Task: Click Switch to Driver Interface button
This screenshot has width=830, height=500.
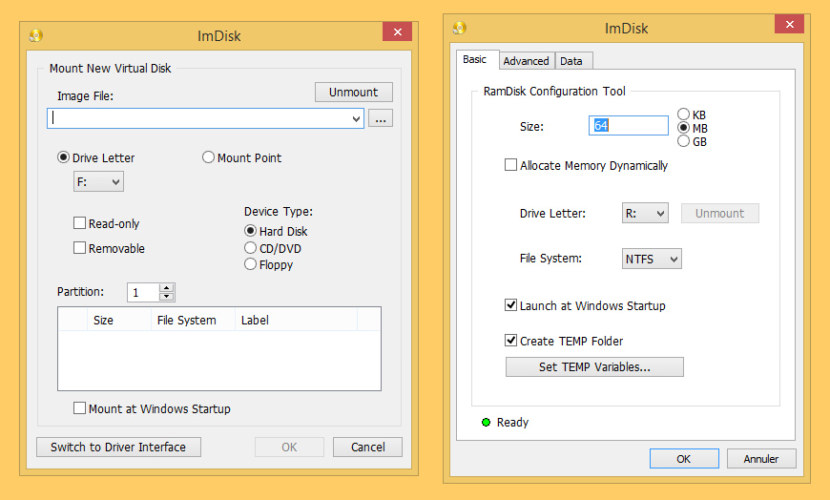Action: [x=118, y=447]
